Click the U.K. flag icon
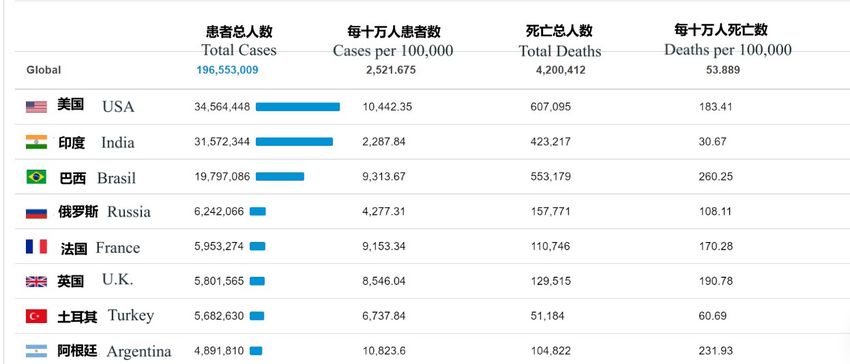The height and width of the screenshot is (364, 850). pos(36,282)
